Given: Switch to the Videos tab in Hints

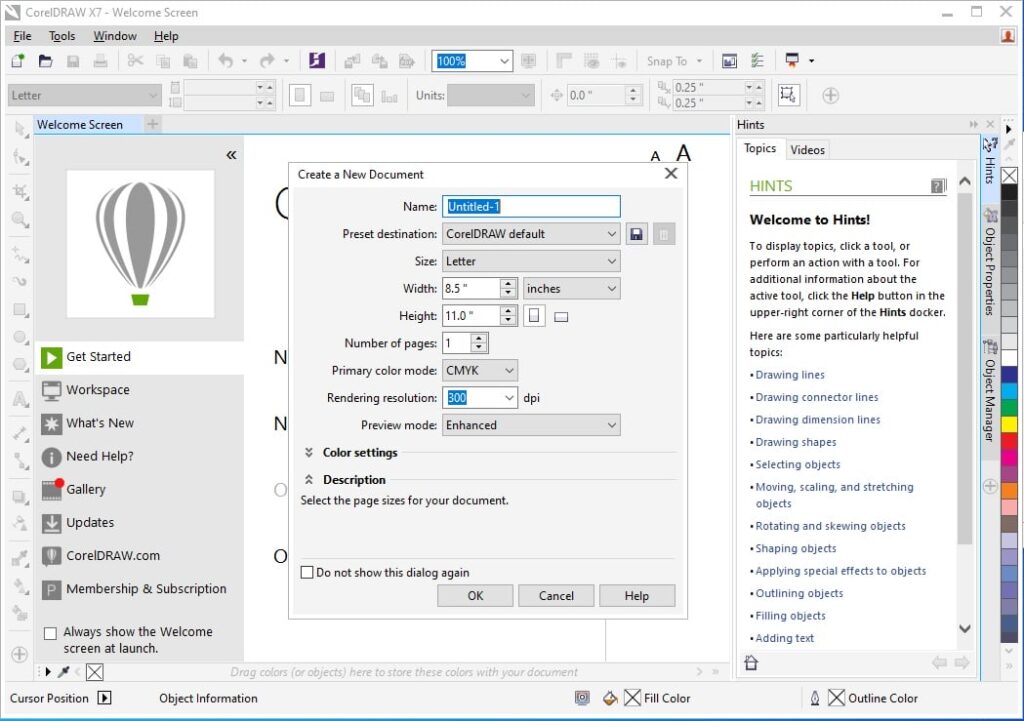Looking at the screenshot, I should [807, 150].
